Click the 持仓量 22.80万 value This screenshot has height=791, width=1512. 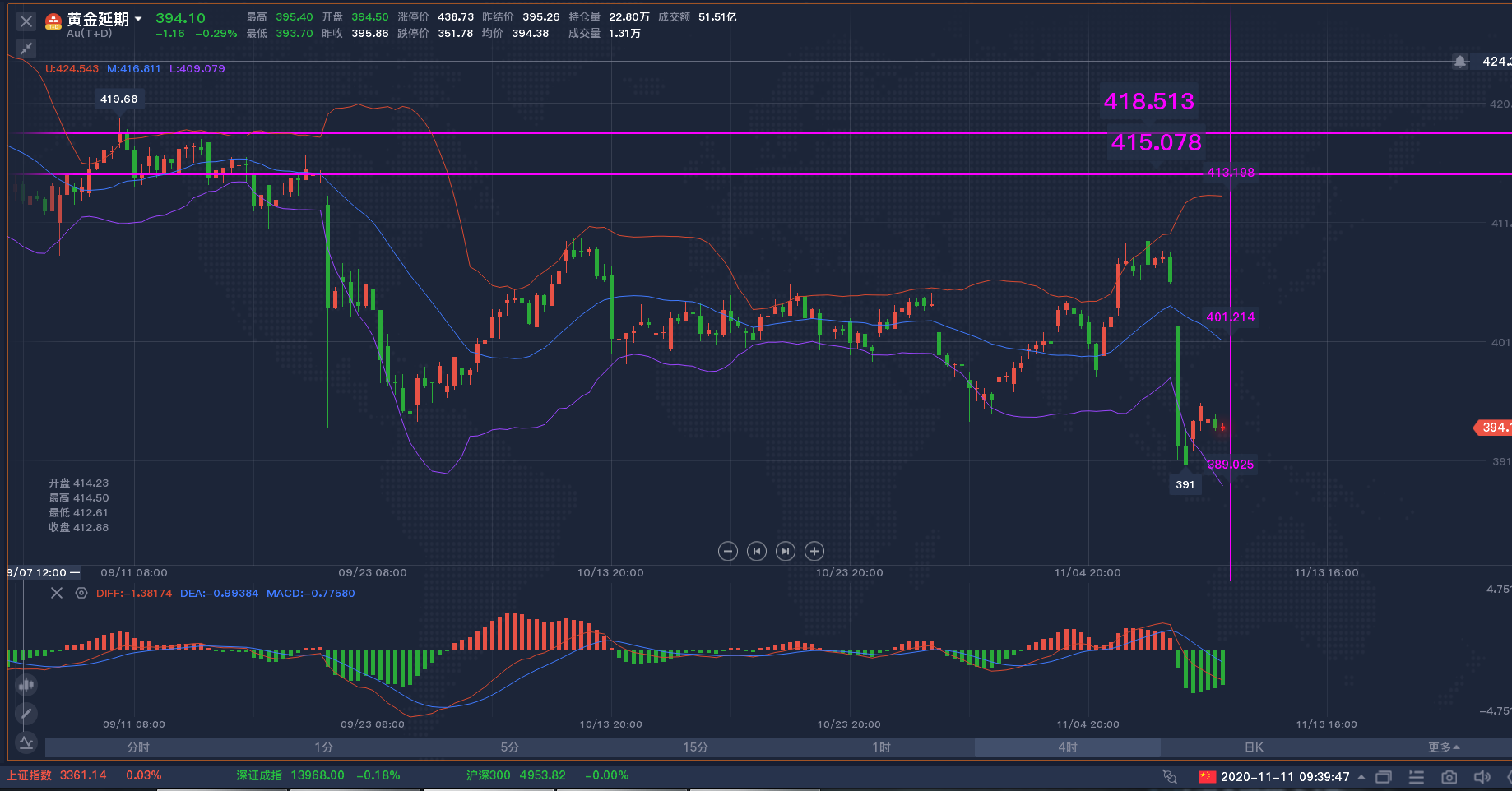click(629, 16)
